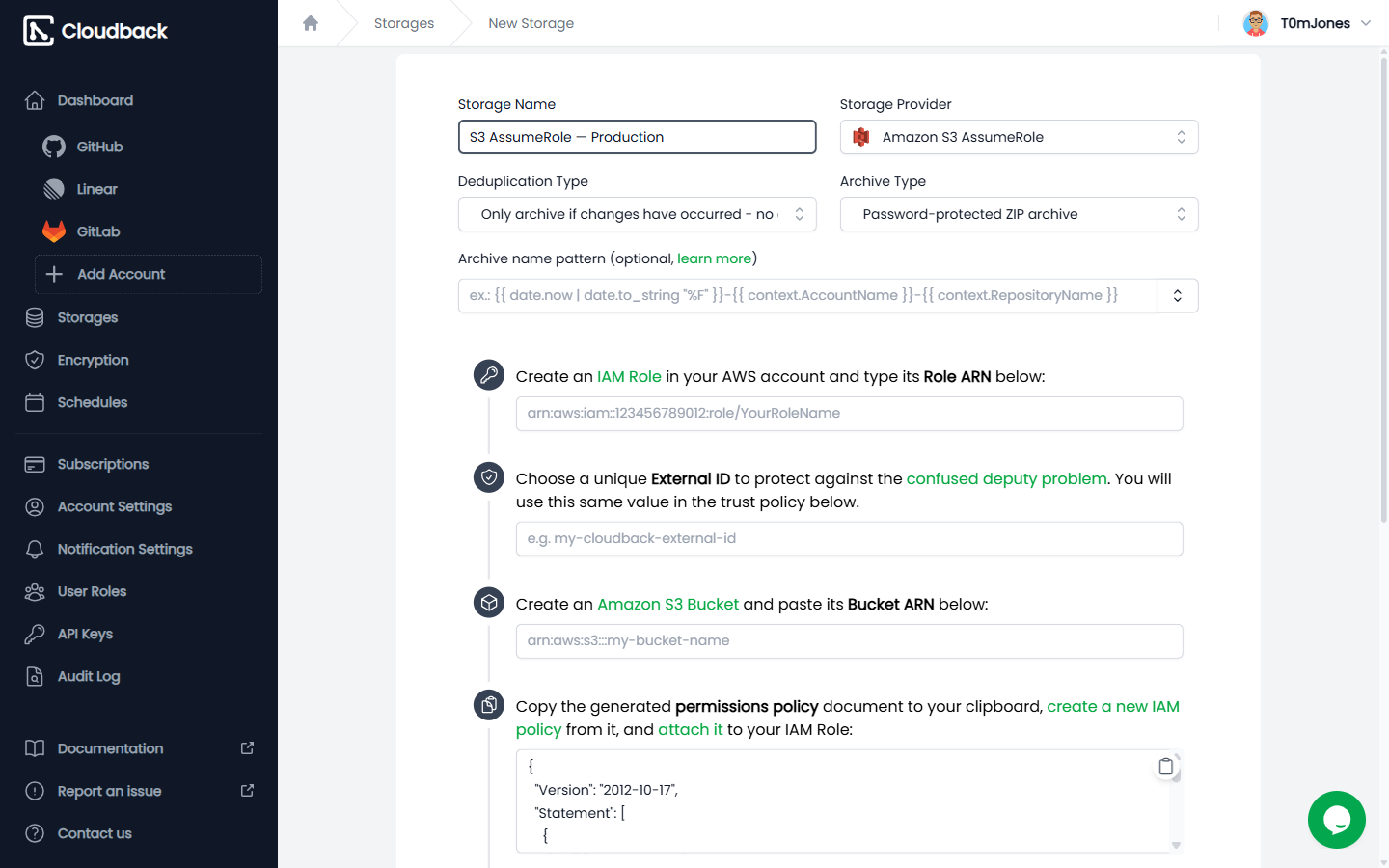Open Archive Type dropdown
Viewport: 1389px width, 868px height.
tap(1019, 214)
